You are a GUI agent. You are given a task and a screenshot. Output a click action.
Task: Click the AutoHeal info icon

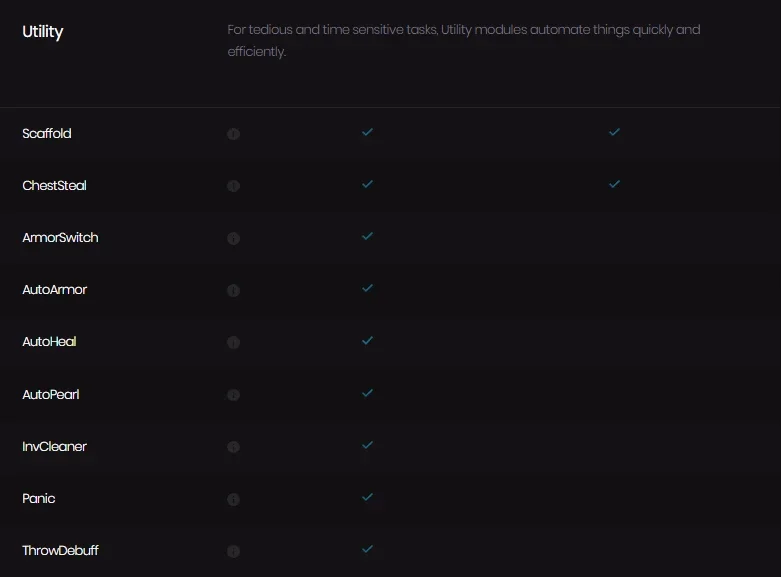tap(233, 342)
